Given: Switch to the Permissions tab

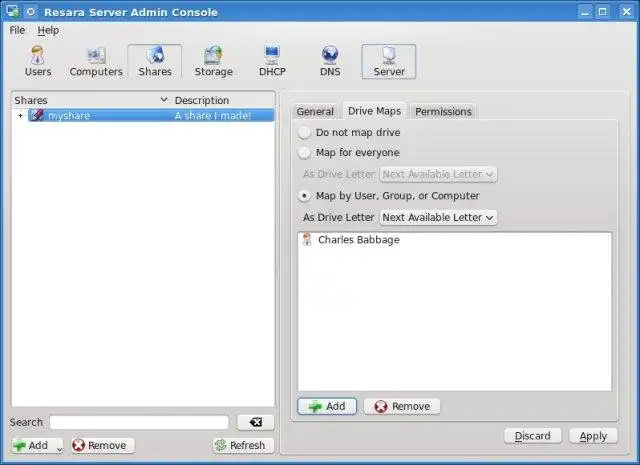Looking at the screenshot, I should (x=443, y=111).
